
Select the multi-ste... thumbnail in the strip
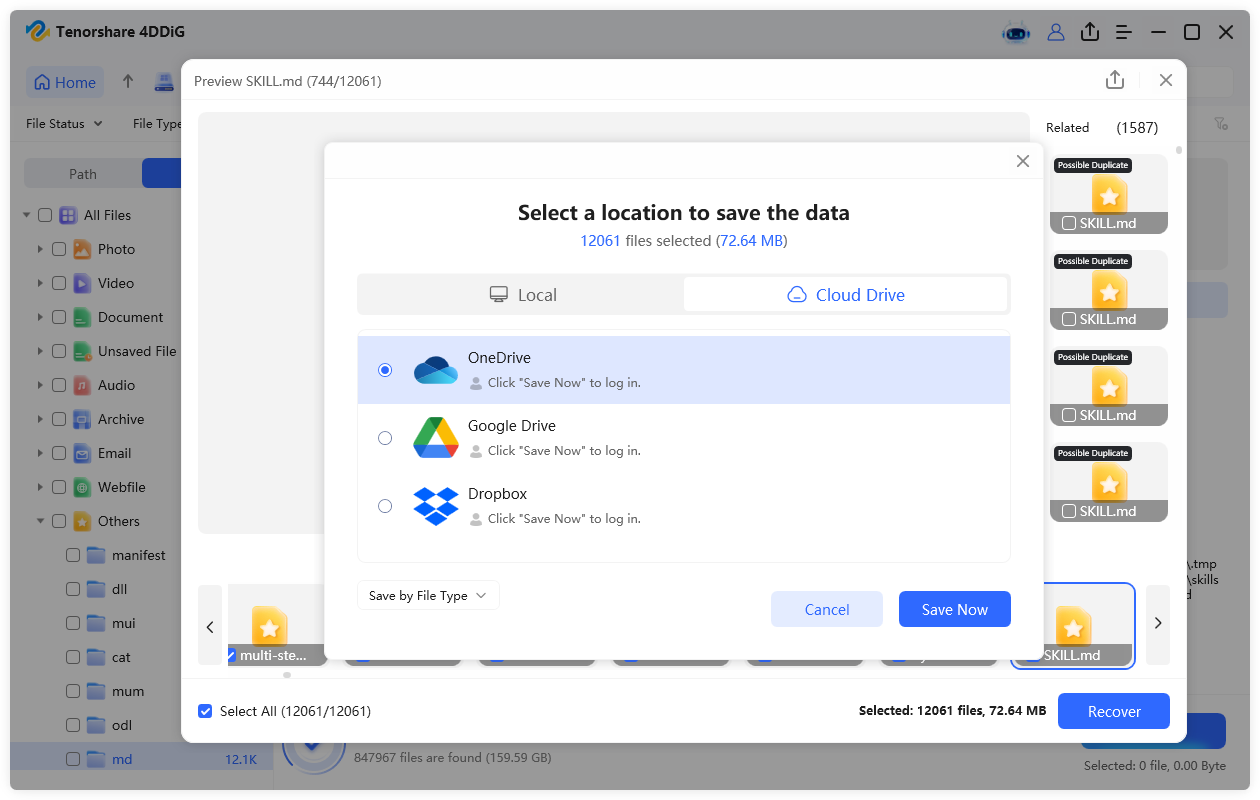point(277,626)
